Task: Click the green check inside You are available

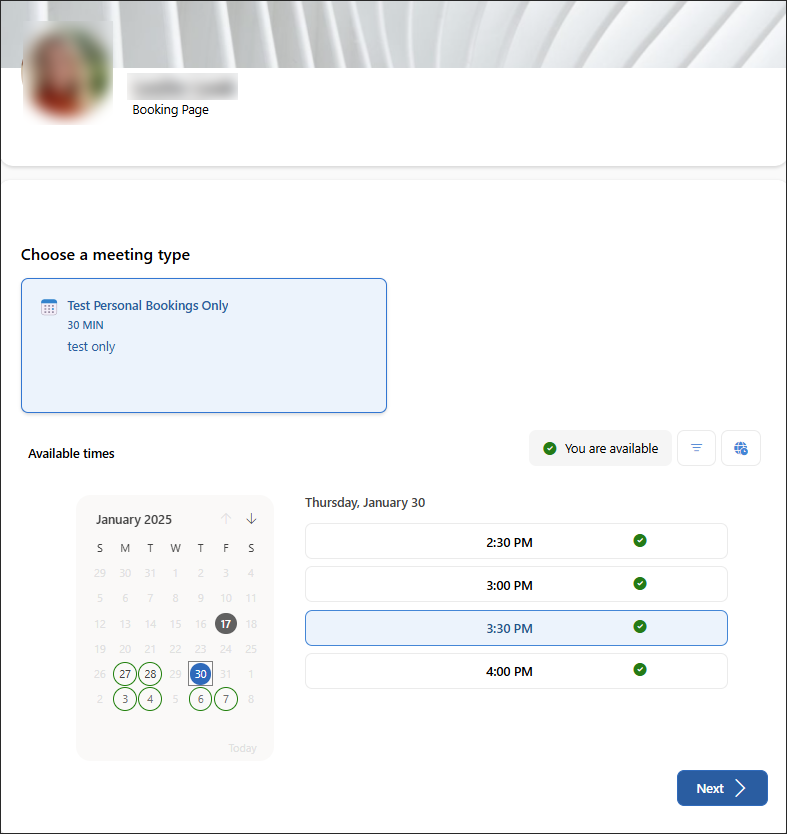Action: click(550, 448)
